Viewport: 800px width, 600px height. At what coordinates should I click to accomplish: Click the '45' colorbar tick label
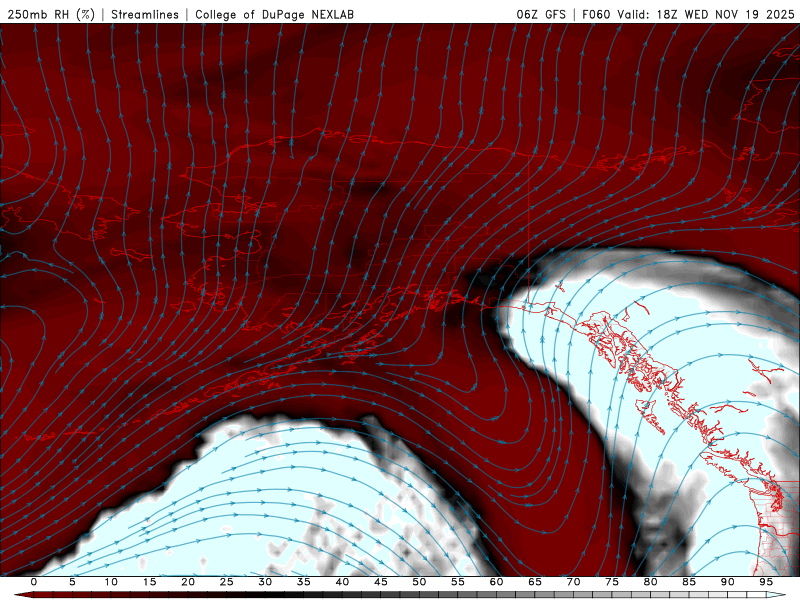(381, 582)
